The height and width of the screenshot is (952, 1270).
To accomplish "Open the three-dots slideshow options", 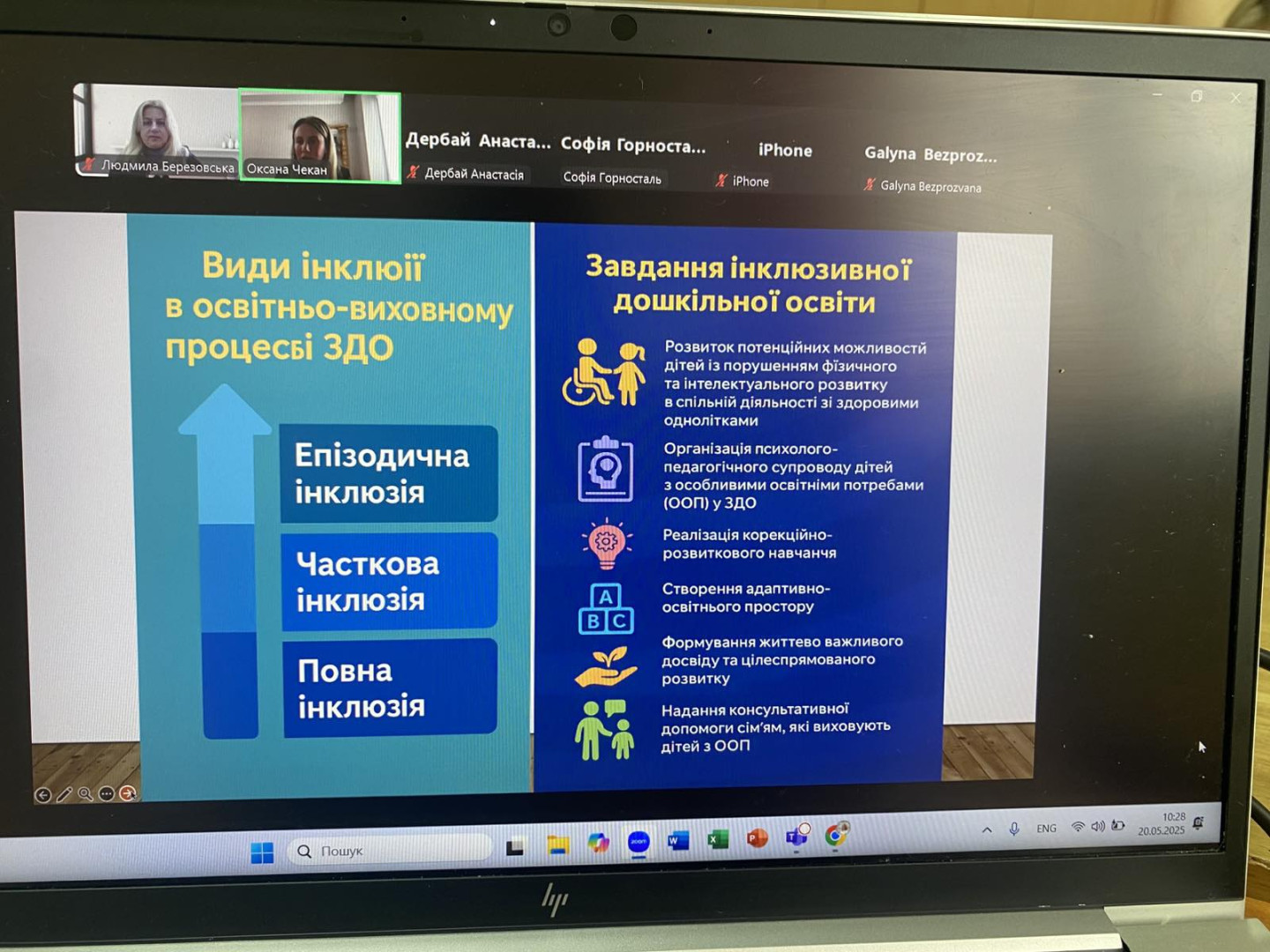I will (107, 793).
